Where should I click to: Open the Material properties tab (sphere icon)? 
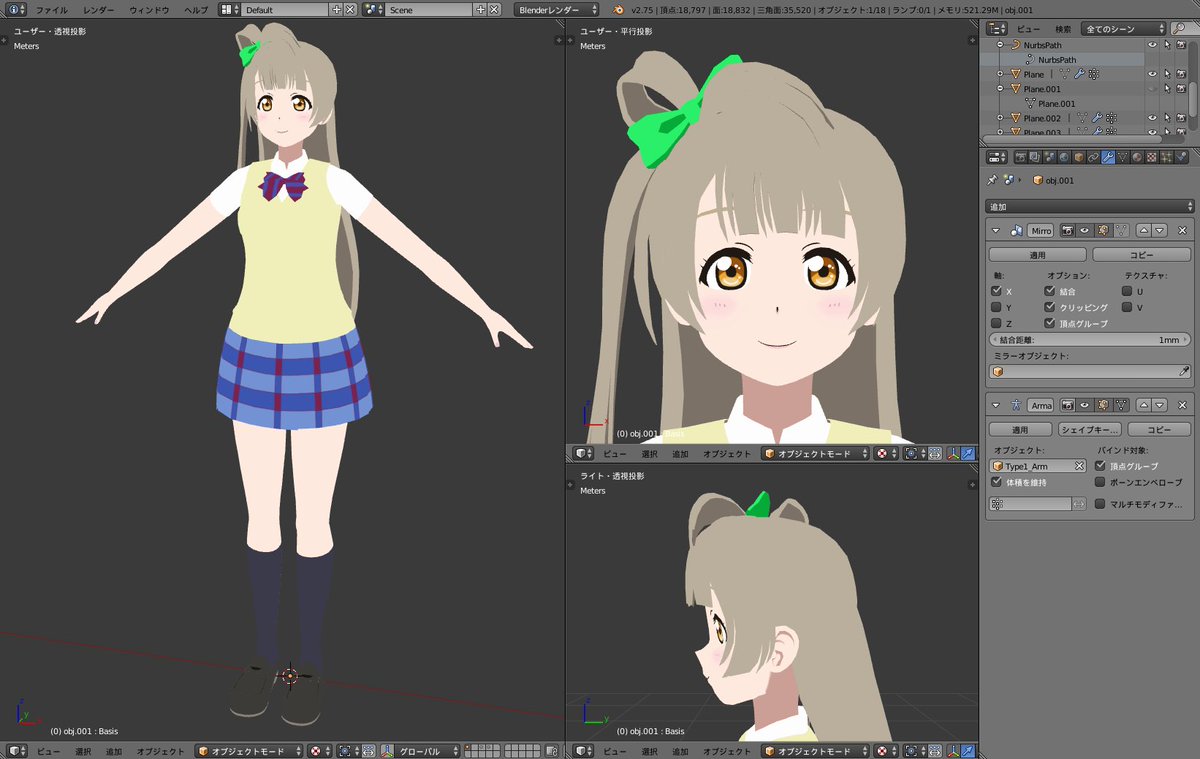pos(1137,157)
